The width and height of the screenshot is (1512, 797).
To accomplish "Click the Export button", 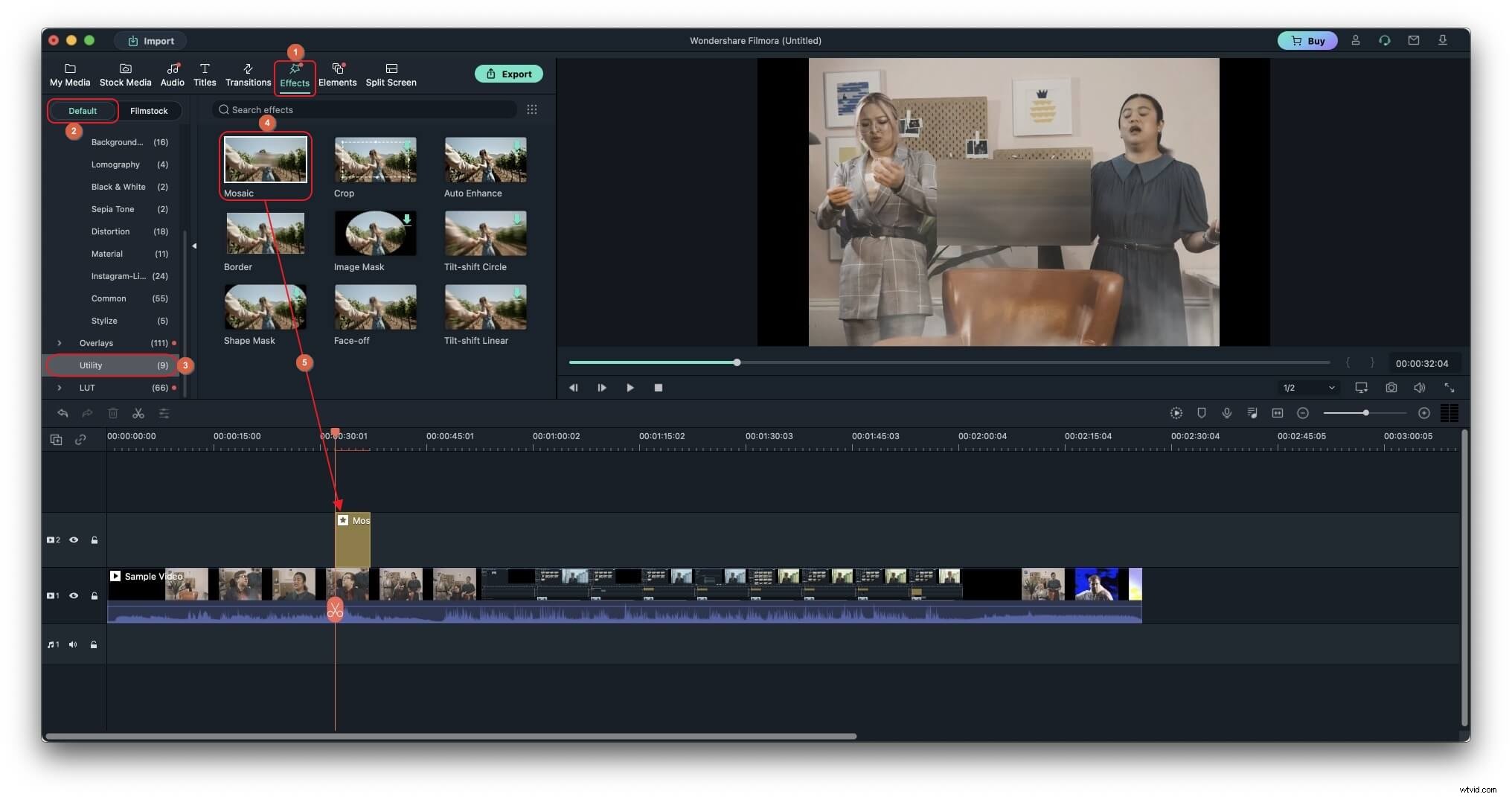I will point(509,74).
